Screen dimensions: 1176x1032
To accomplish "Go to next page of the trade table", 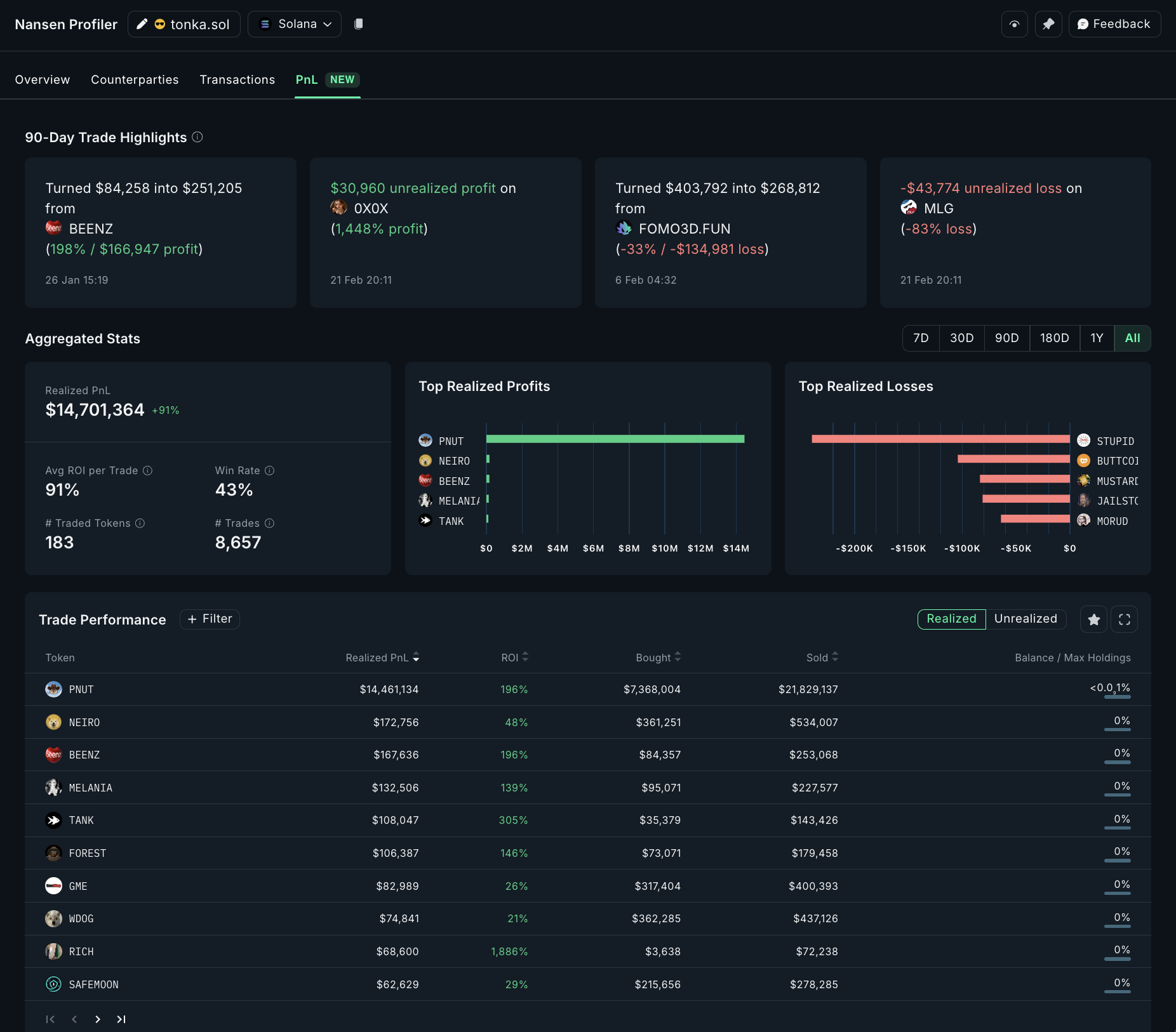I will pos(97,1019).
